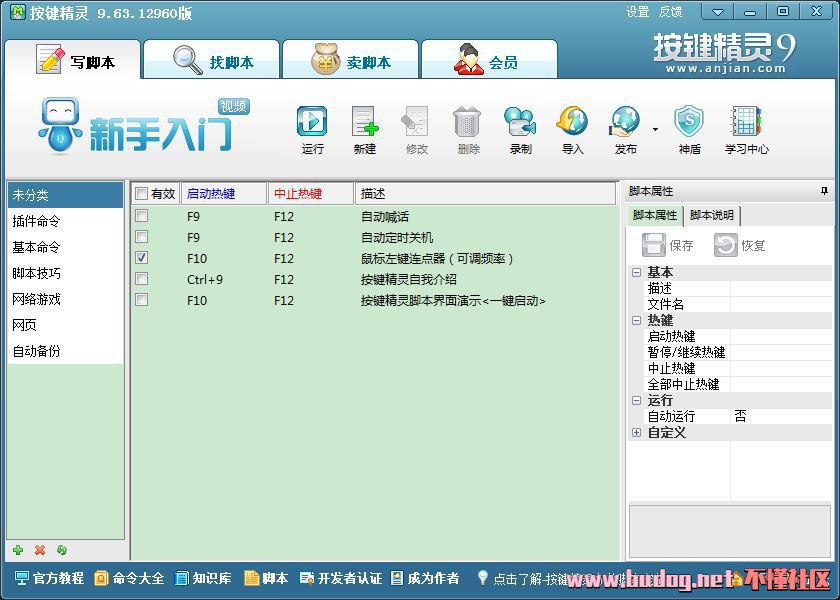The width and height of the screenshot is (840, 600).
Task: Uncheck the 鼠标左键连点器 script checkbox
Action: point(141,258)
